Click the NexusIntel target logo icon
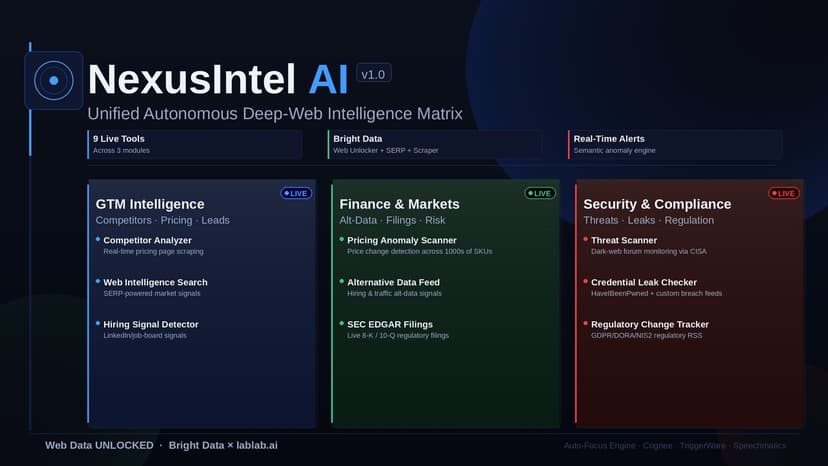Image resolution: width=828 pixels, height=466 pixels. point(54,80)
